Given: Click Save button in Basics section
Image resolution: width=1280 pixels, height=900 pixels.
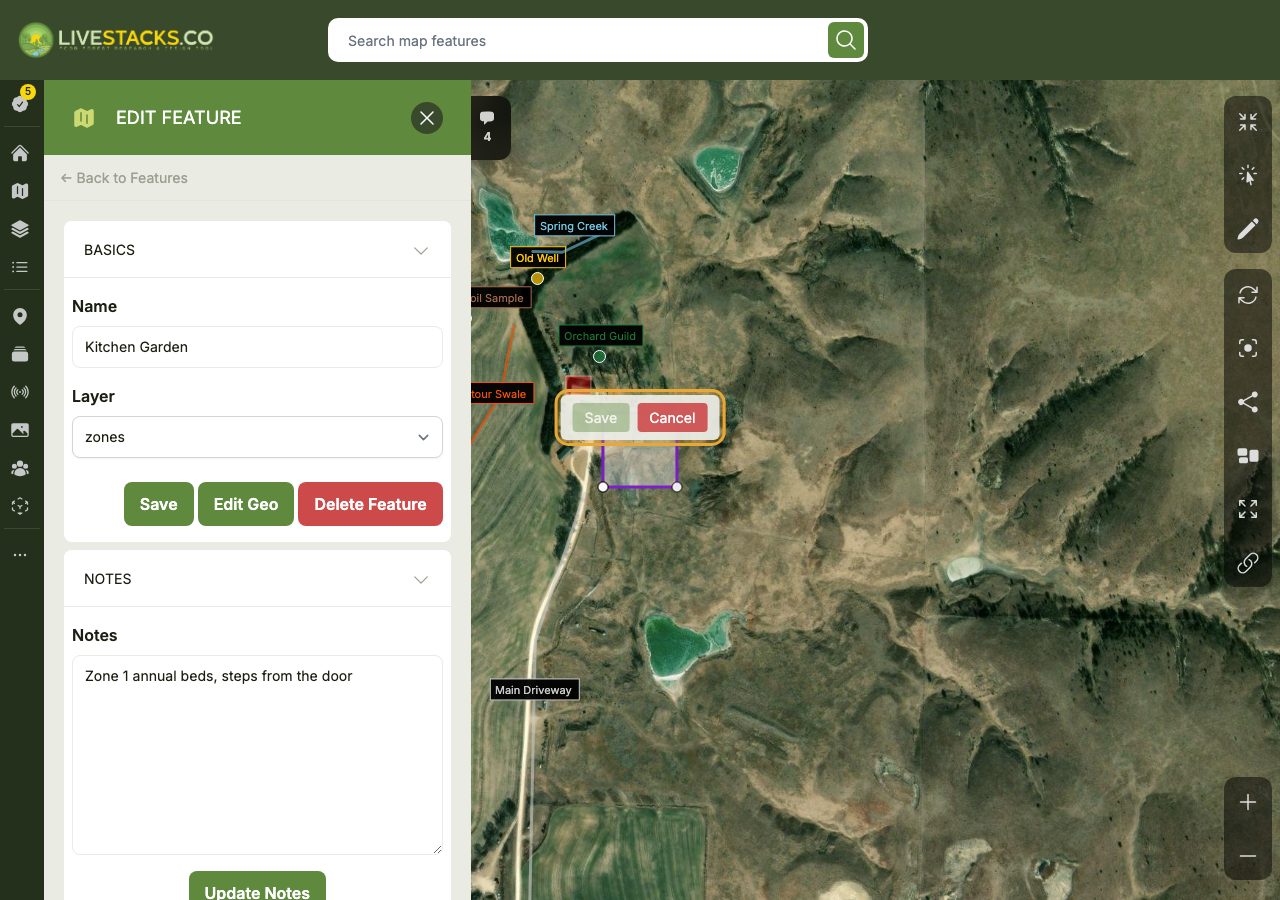Looking at the screenshot, I should pos(158,504).
